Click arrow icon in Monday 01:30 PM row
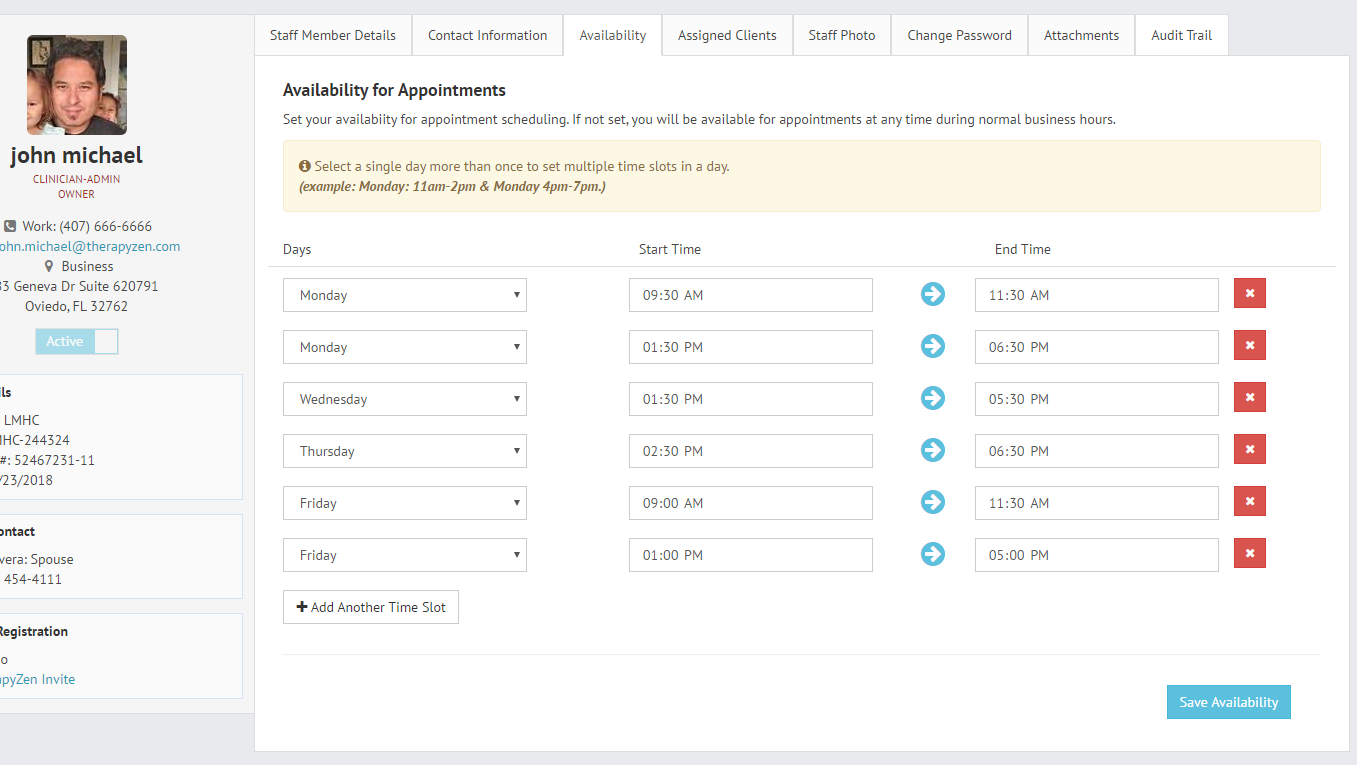Viewport: 1357px width, 765px height. coord(933,346)
